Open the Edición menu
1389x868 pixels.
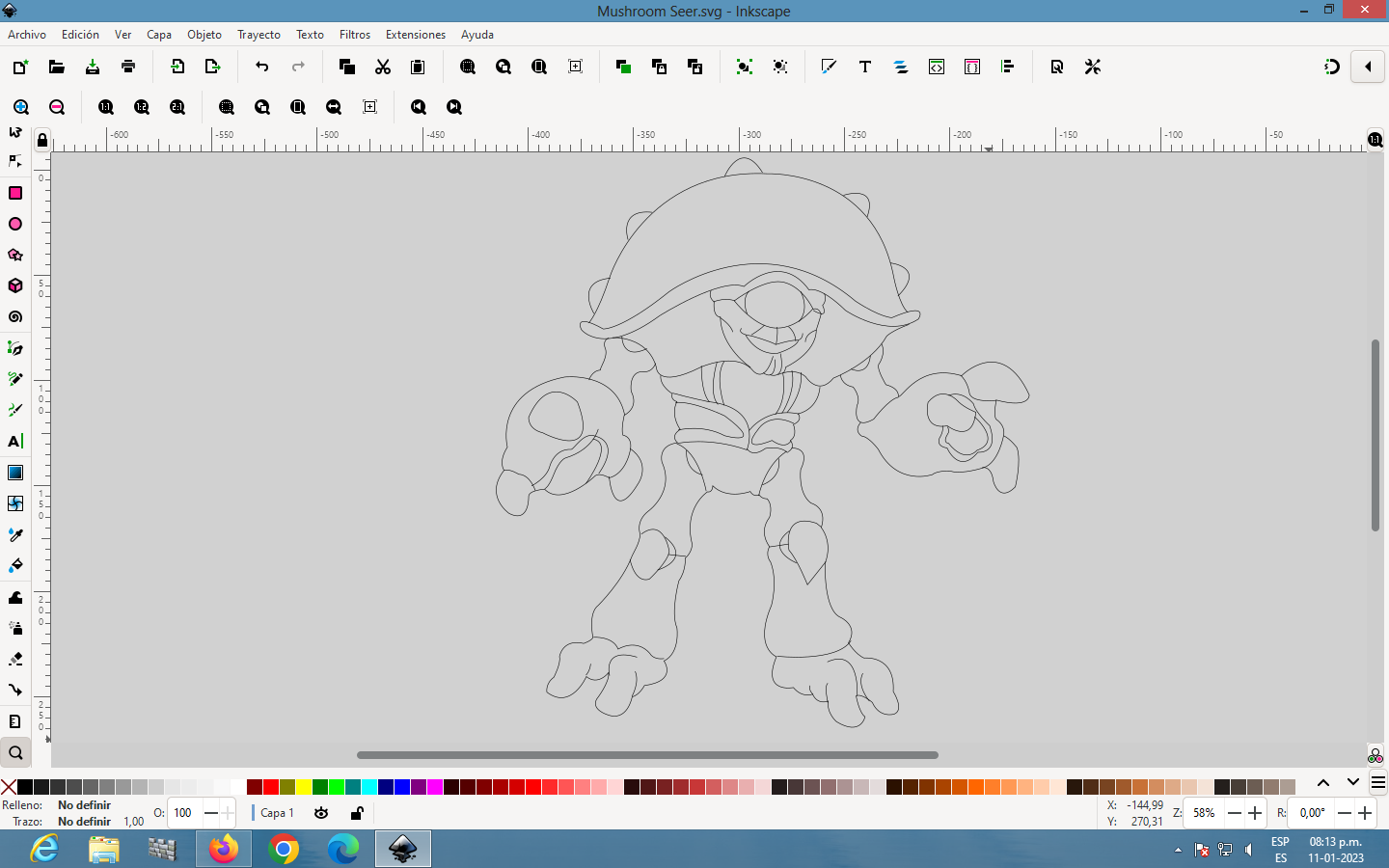pyautogui.click(x=80, y=35)
